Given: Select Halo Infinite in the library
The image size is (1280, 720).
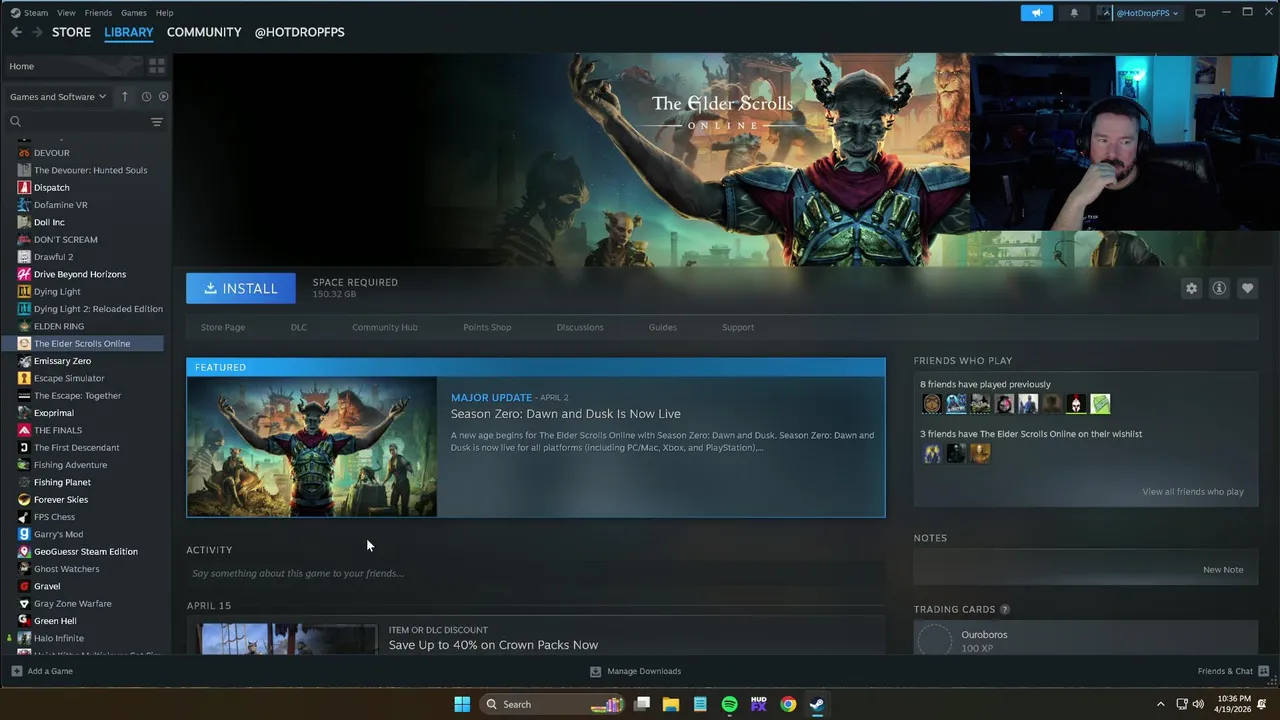Looking at the screenshot, I should [59, 638].
